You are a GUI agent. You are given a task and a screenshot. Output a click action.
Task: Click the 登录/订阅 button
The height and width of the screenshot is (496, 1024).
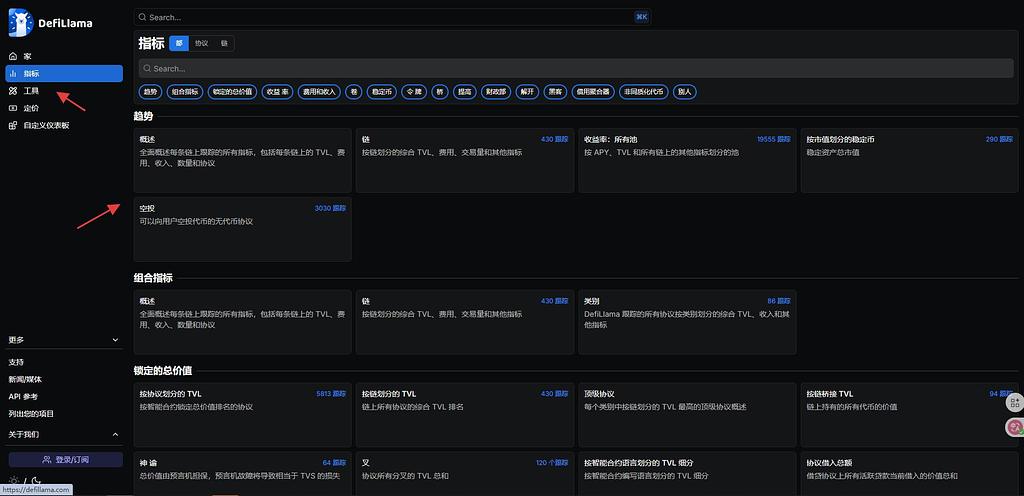tap(65, 459)
